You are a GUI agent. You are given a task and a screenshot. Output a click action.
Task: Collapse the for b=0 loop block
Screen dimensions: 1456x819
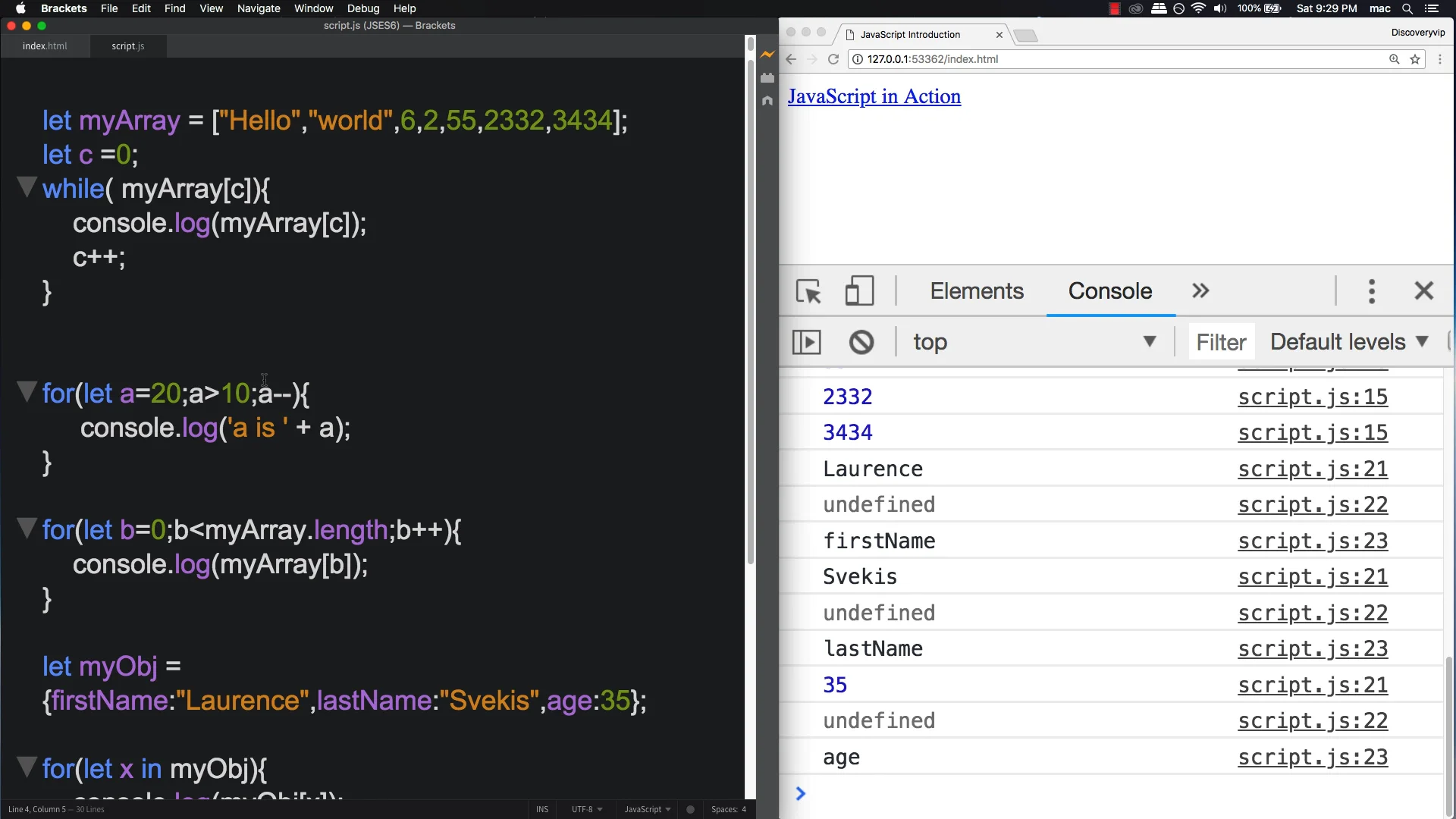click(27, 528)
